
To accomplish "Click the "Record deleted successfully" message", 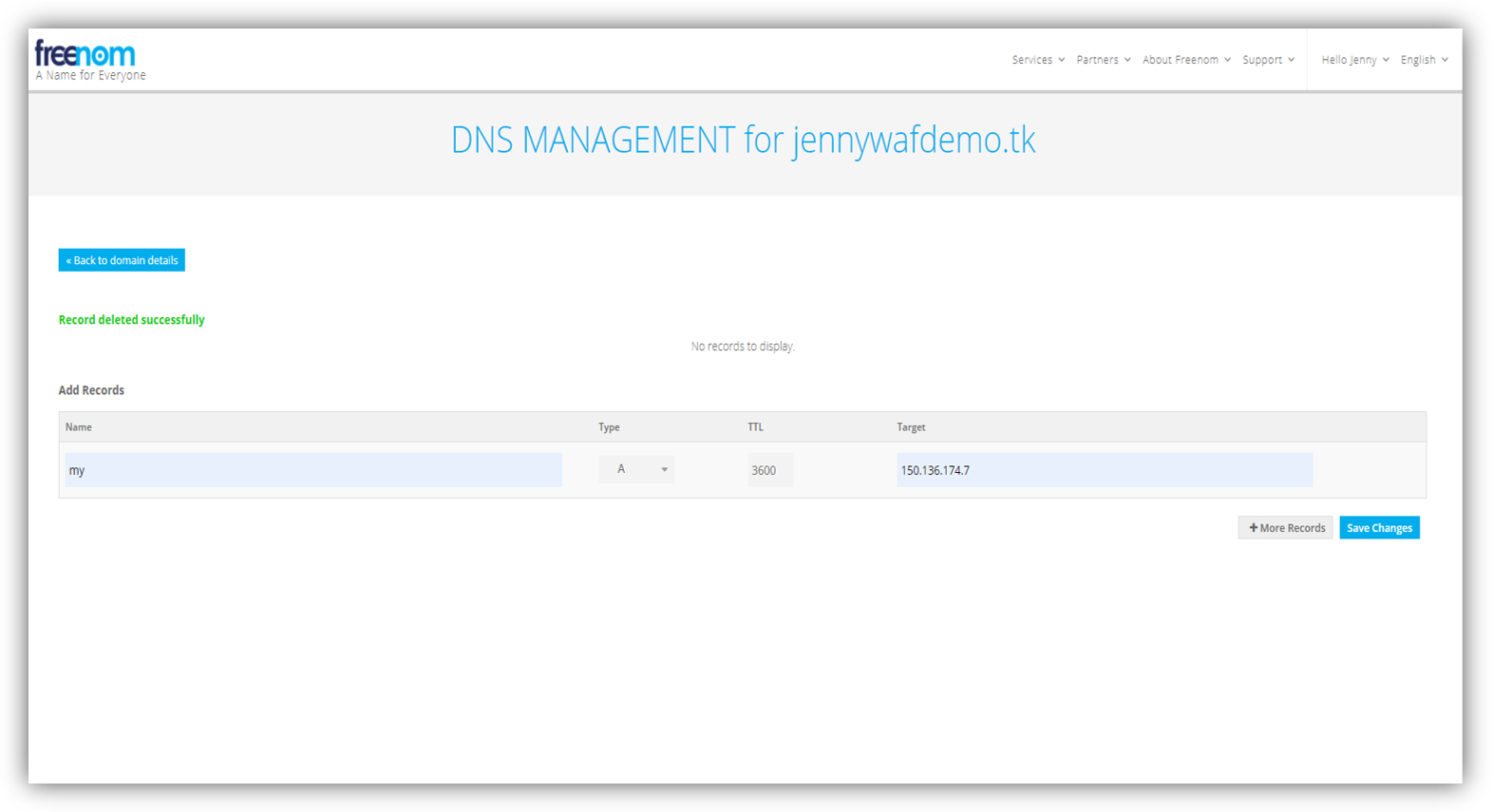I will click(x=131, y=320).
